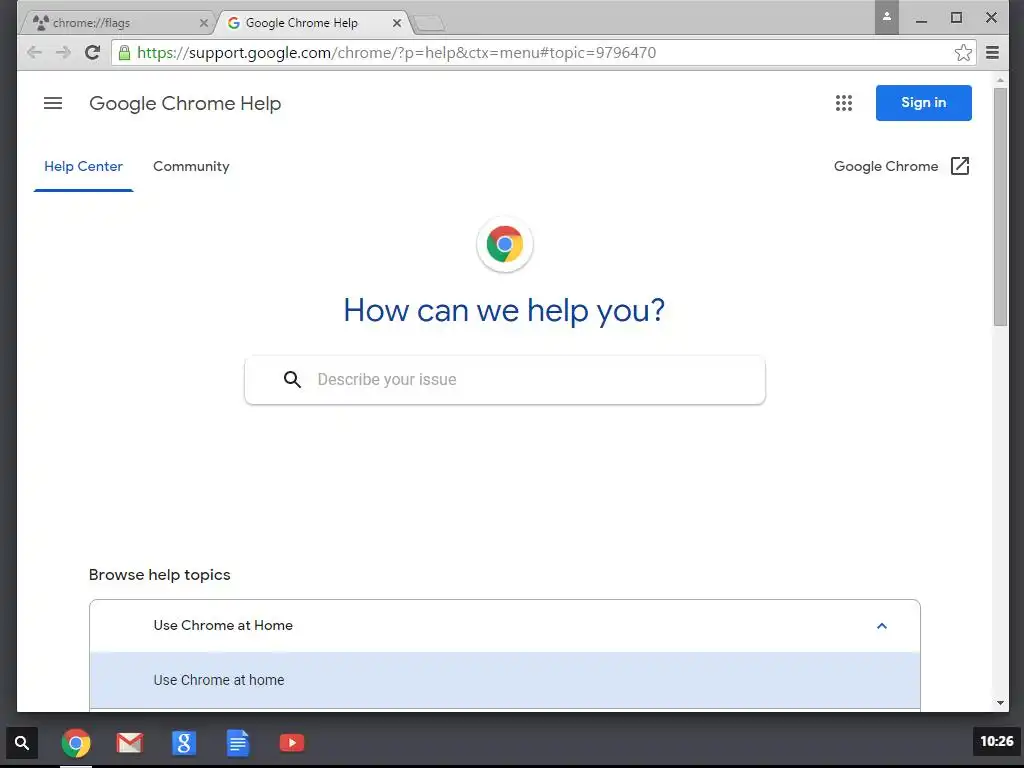The height and width of the screenshot is (768, 1024).
Task: Click the search magnifier icon in help box
Action: click(293, 379)
